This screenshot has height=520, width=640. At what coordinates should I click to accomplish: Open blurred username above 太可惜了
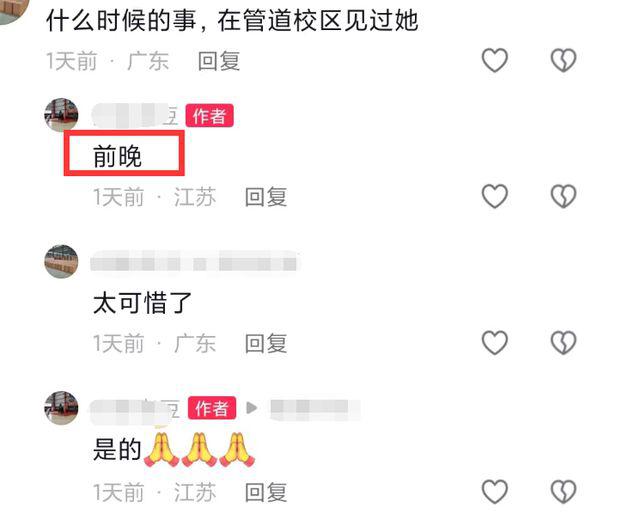pyautogui.click(x=195, y=262)
